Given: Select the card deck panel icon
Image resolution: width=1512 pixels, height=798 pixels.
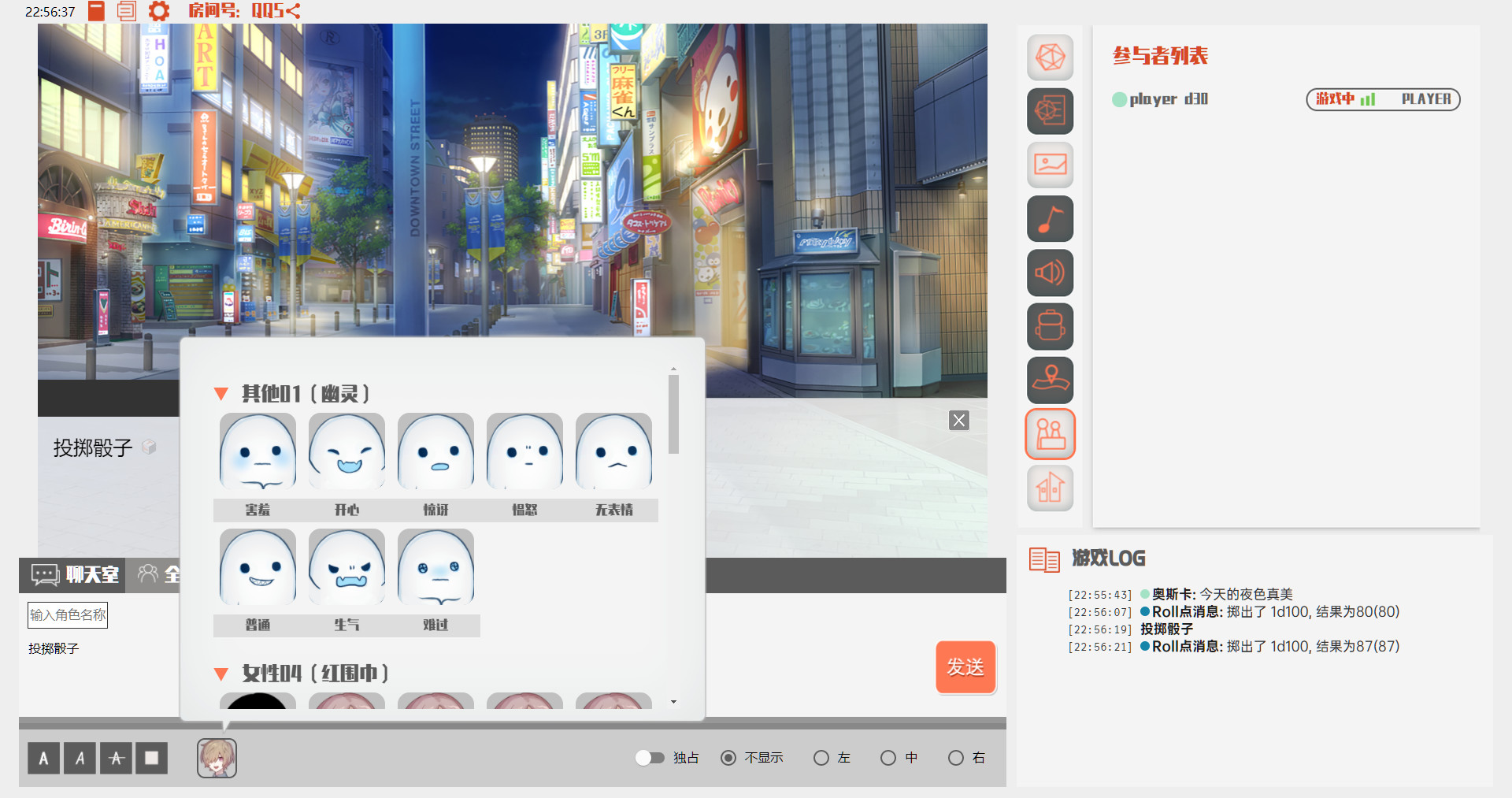Looking at the screenshot, I should 1050,111.
